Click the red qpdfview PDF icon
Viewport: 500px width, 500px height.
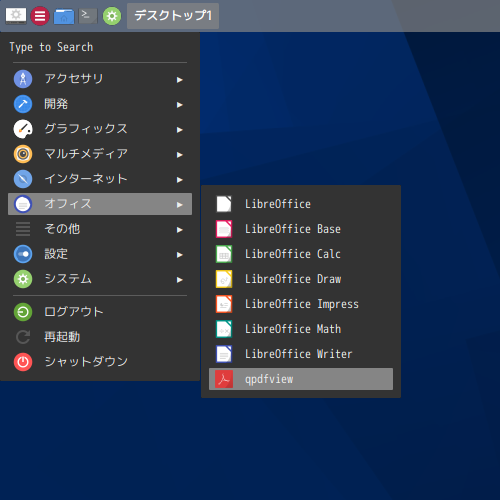[224, 379]
